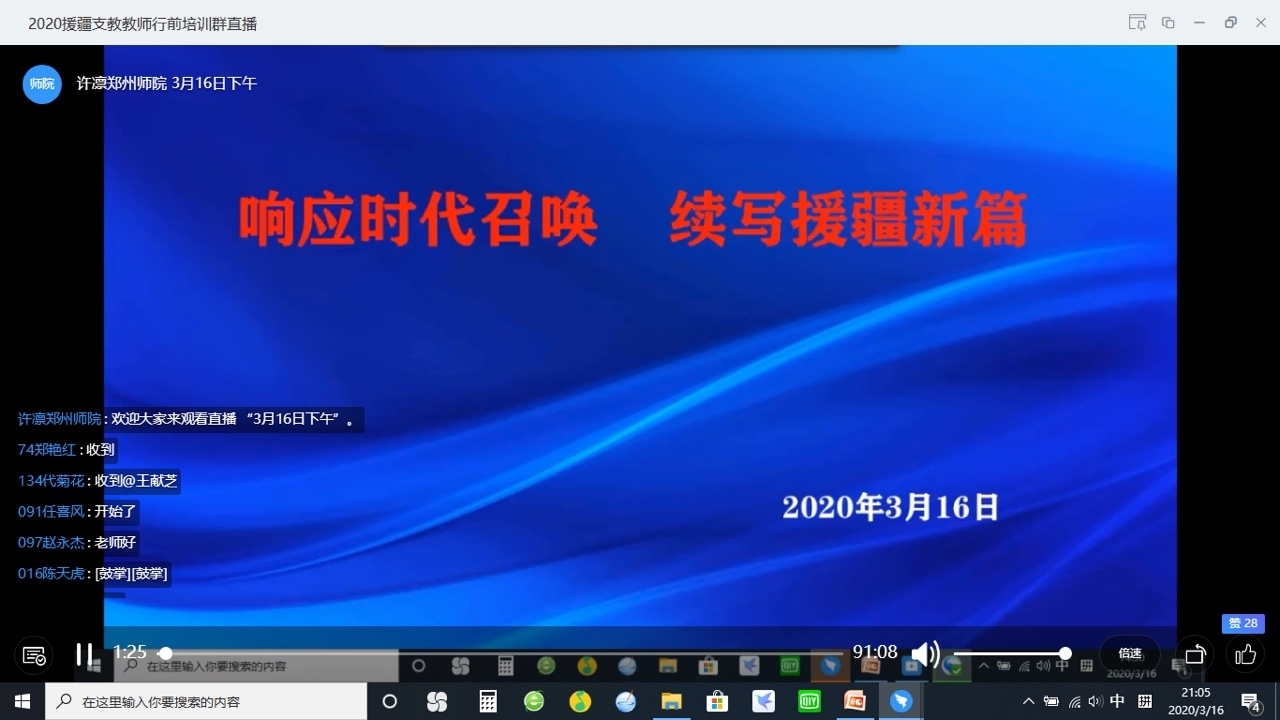Screen dimensions: 1280x720
Task: Open File Explorer from the taskbar
Action: pos(670,701)
